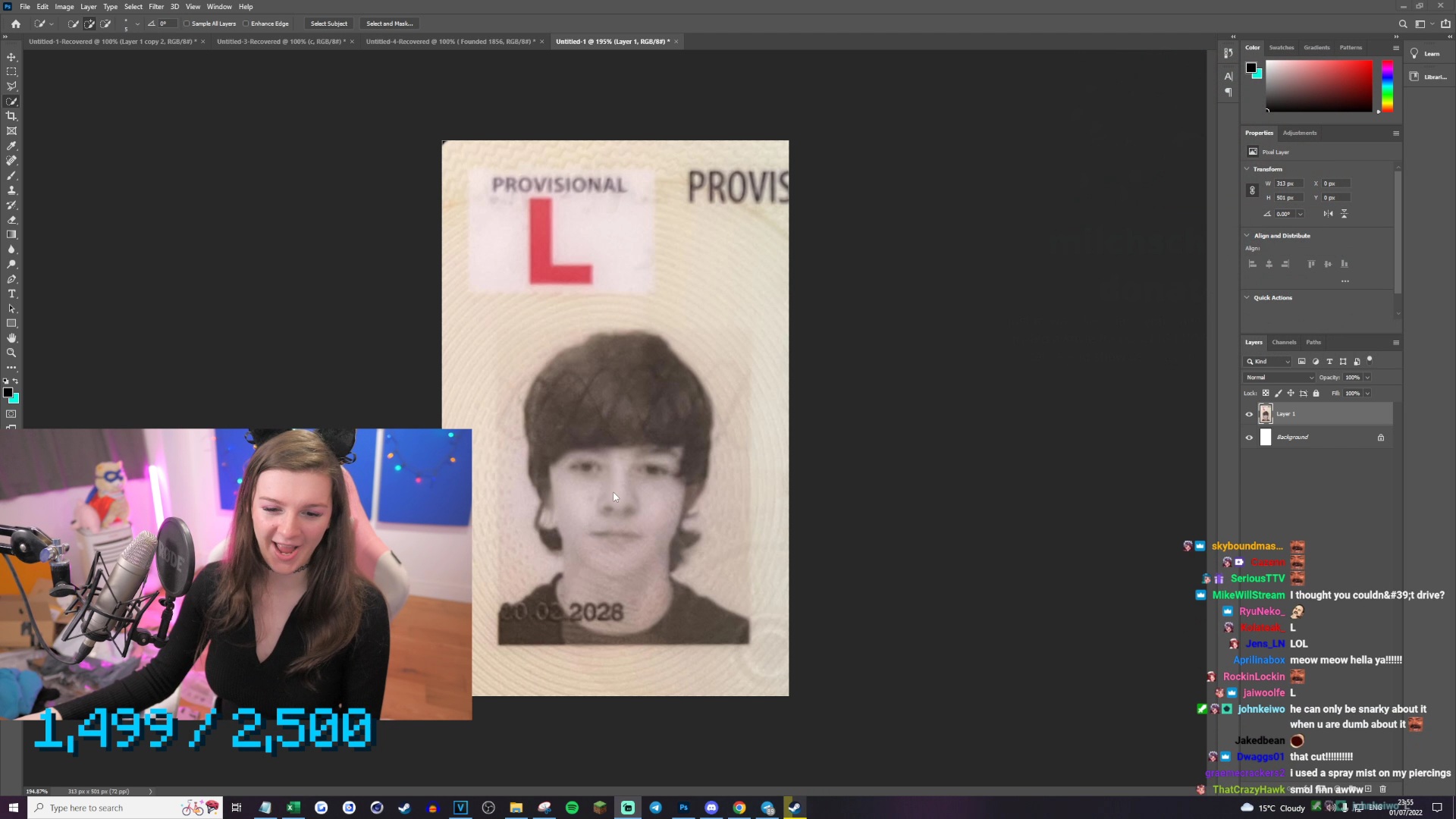Open the blend mode Normal dropdown
This screenshot has width=1456, height=819.
pyautogui.click(x=1279, y=377)
